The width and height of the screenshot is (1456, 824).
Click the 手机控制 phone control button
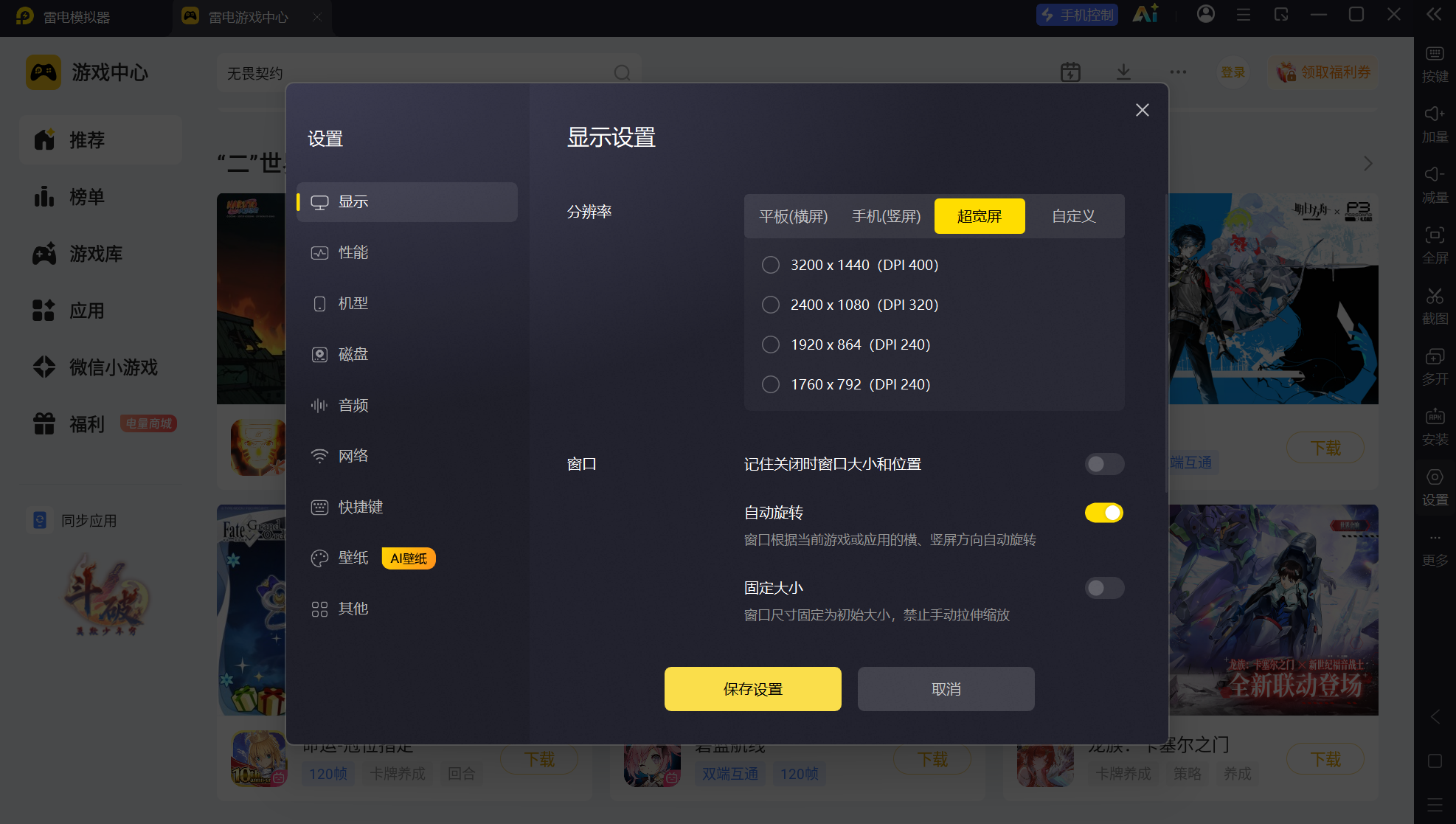pyautogui.click(x=1078, y=15)
